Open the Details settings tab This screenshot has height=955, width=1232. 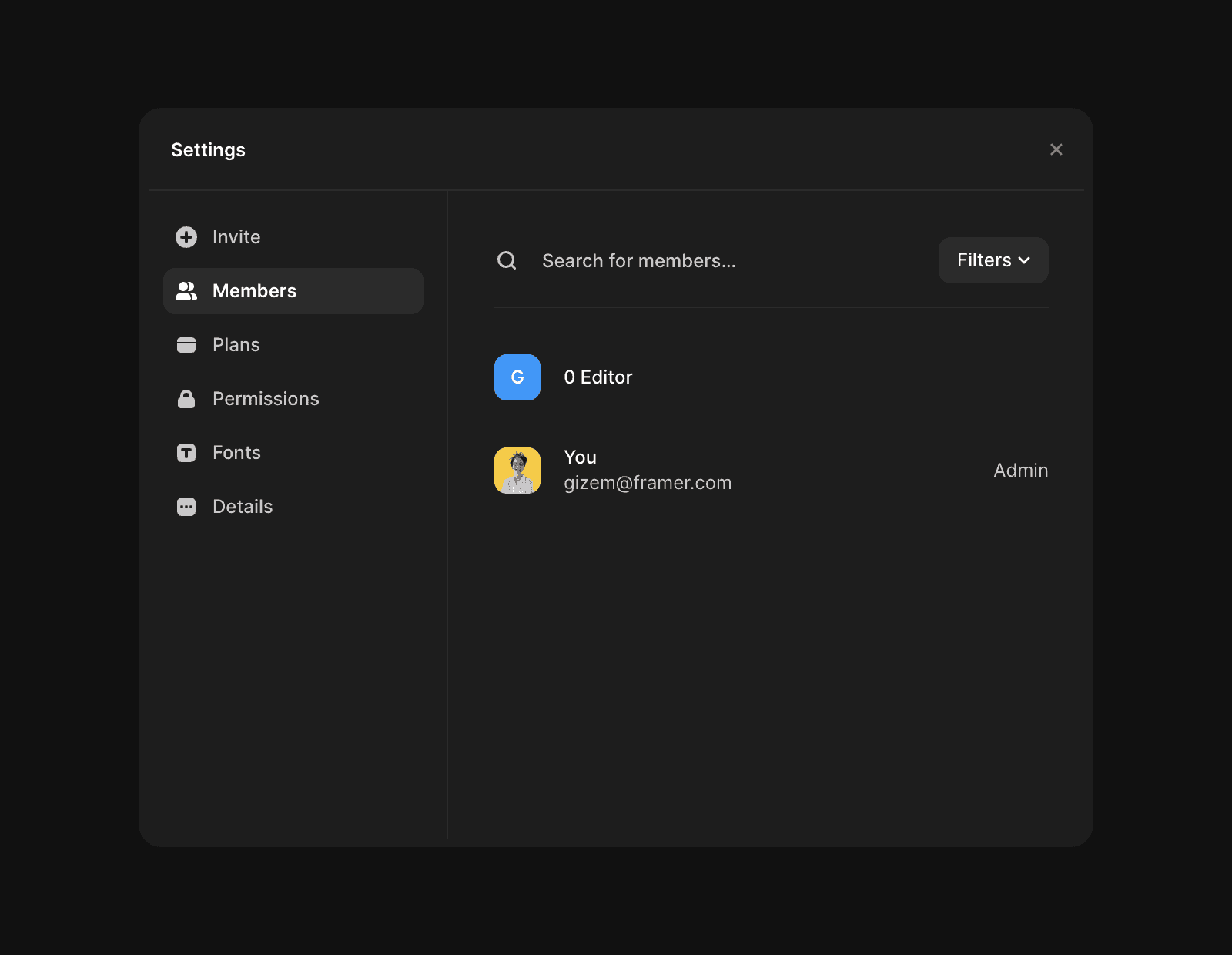pyautogui.click(x=242, y=506)
